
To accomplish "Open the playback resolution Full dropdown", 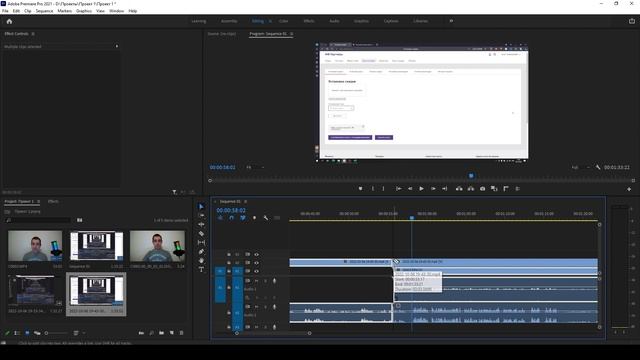I will point(580,167).
